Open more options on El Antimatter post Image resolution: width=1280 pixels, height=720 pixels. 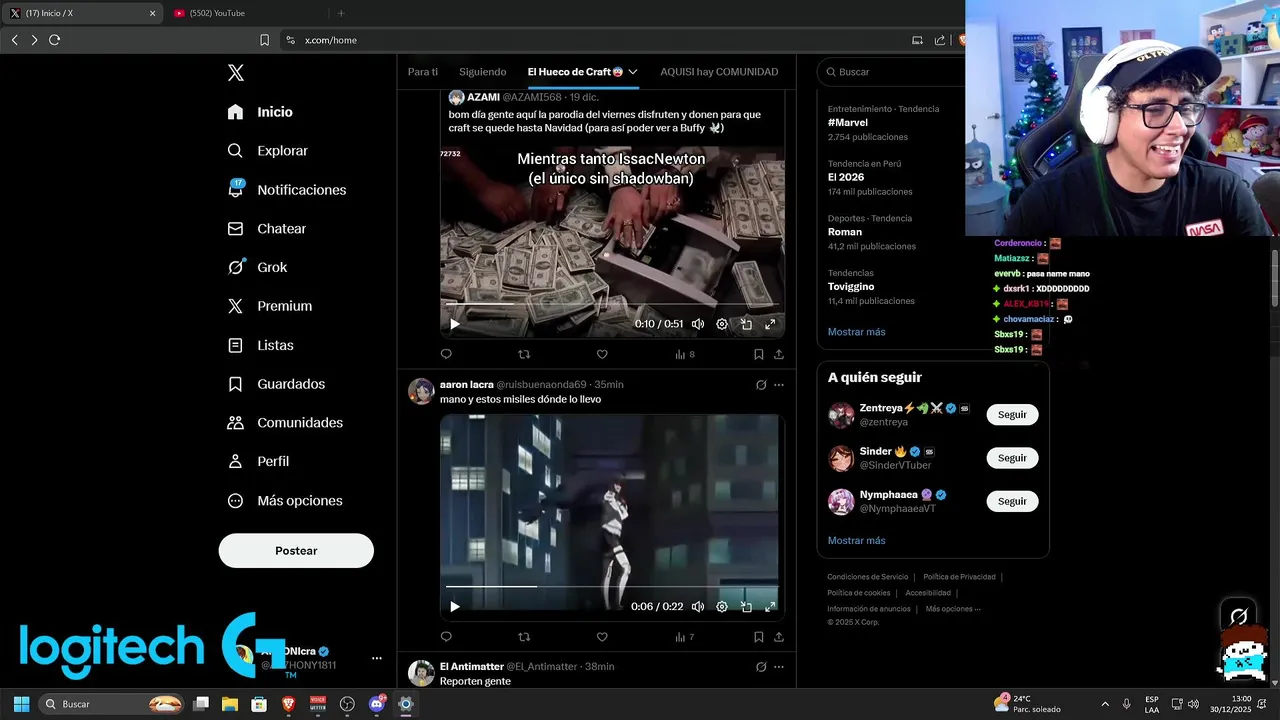779,667
